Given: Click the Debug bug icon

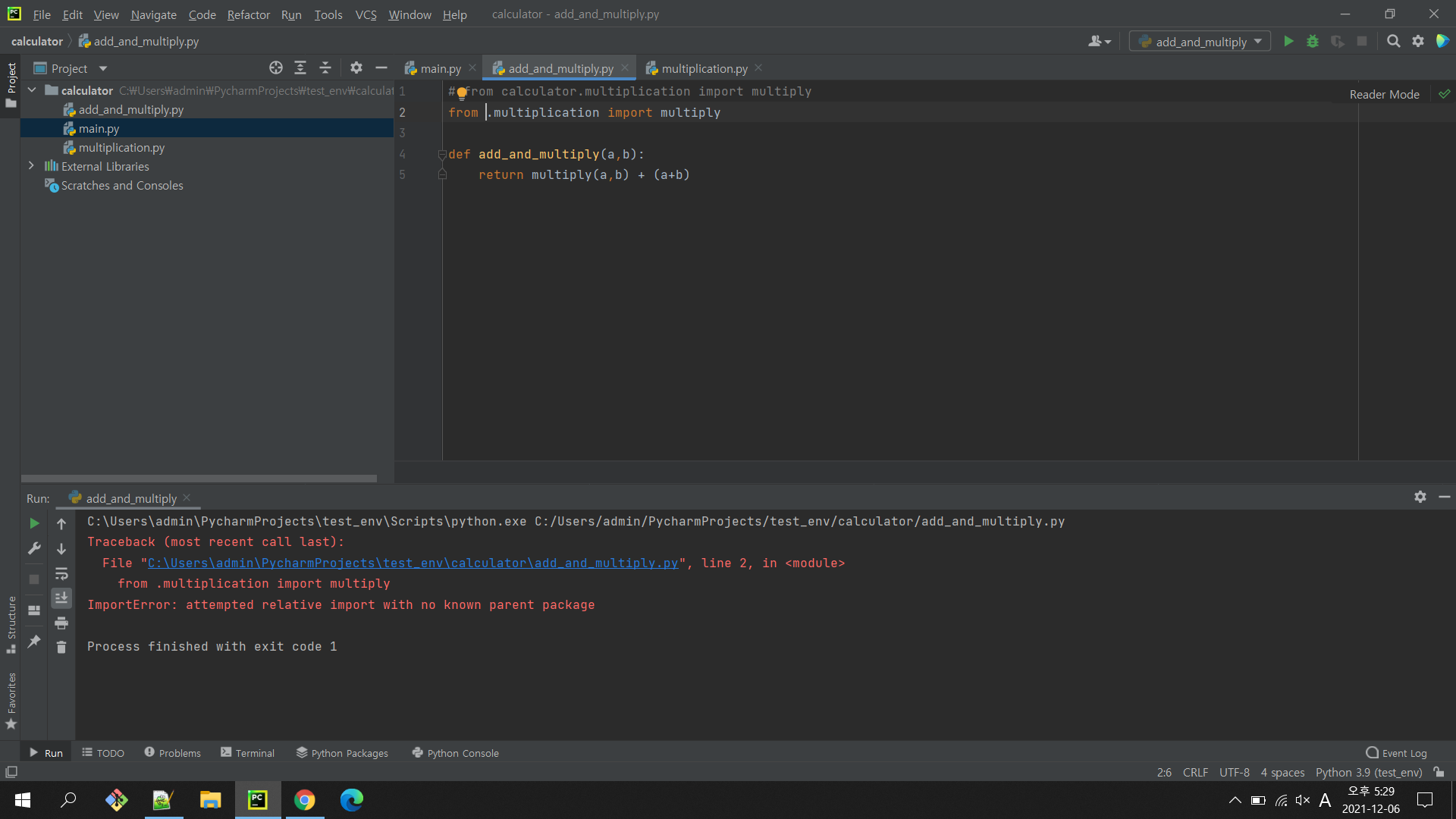Looking at the screenshot, I should 1313,42.
